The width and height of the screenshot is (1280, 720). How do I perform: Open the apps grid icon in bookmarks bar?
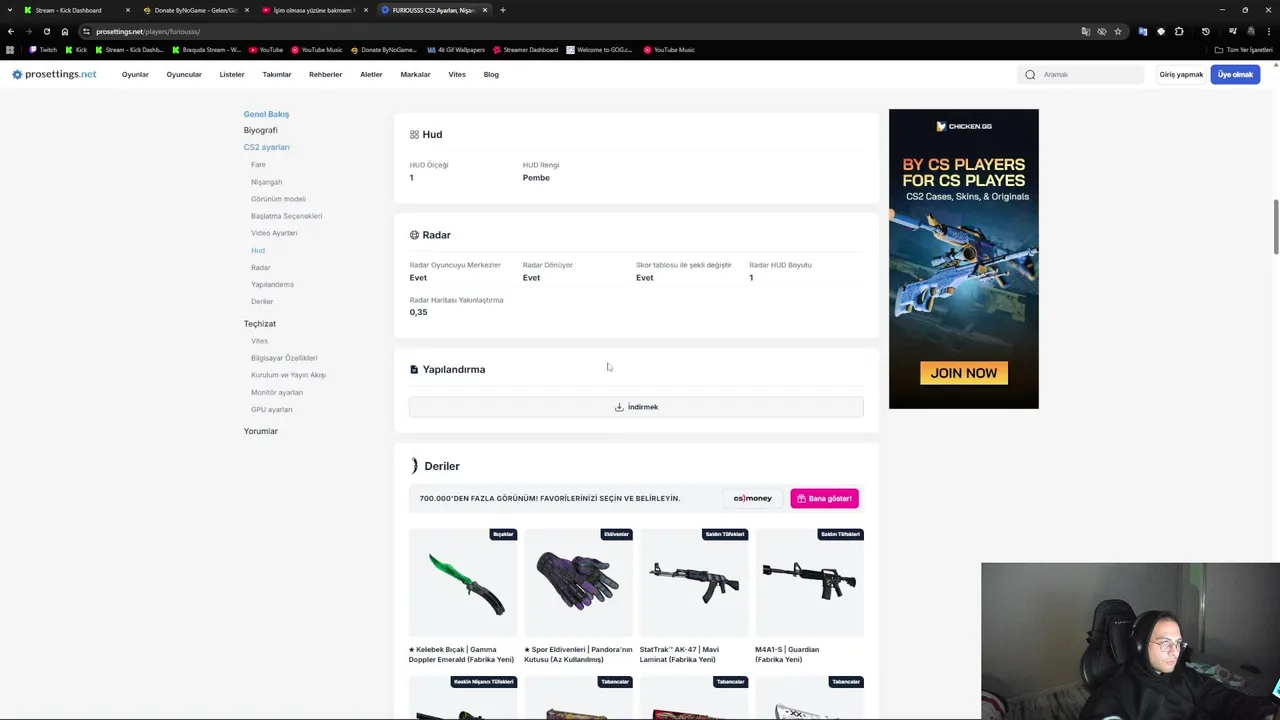pyautogui.click(x=11, y=50)
